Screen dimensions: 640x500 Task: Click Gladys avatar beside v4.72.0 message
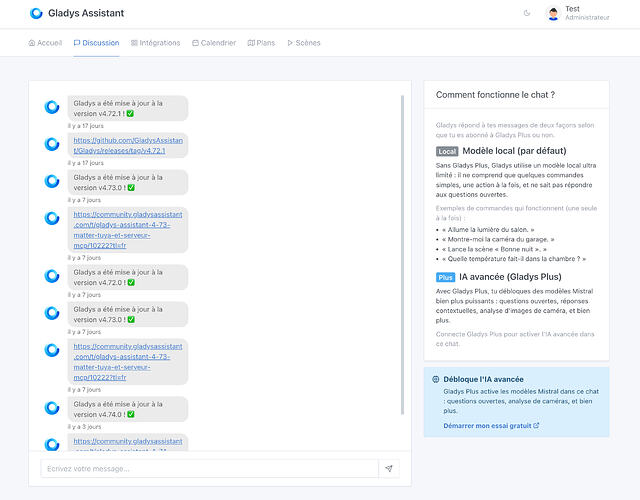(52, 276)
